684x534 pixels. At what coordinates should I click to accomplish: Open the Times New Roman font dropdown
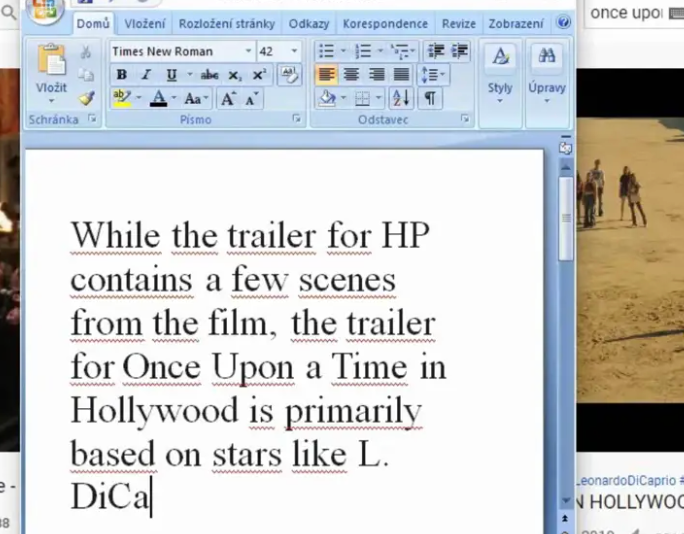(248, 51)
